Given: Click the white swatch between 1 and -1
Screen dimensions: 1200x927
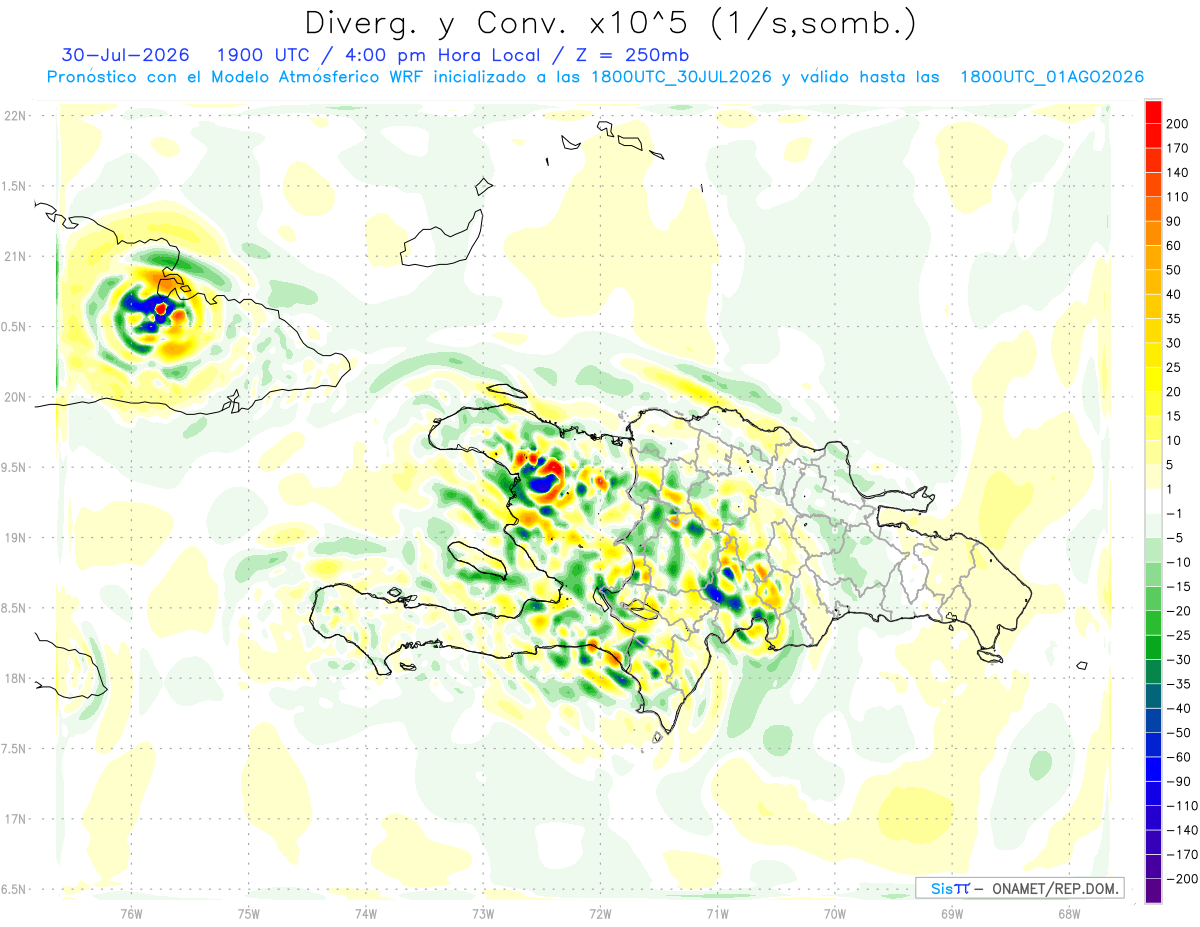Looking at the screenshot, I should click(x=1153, y=501).
